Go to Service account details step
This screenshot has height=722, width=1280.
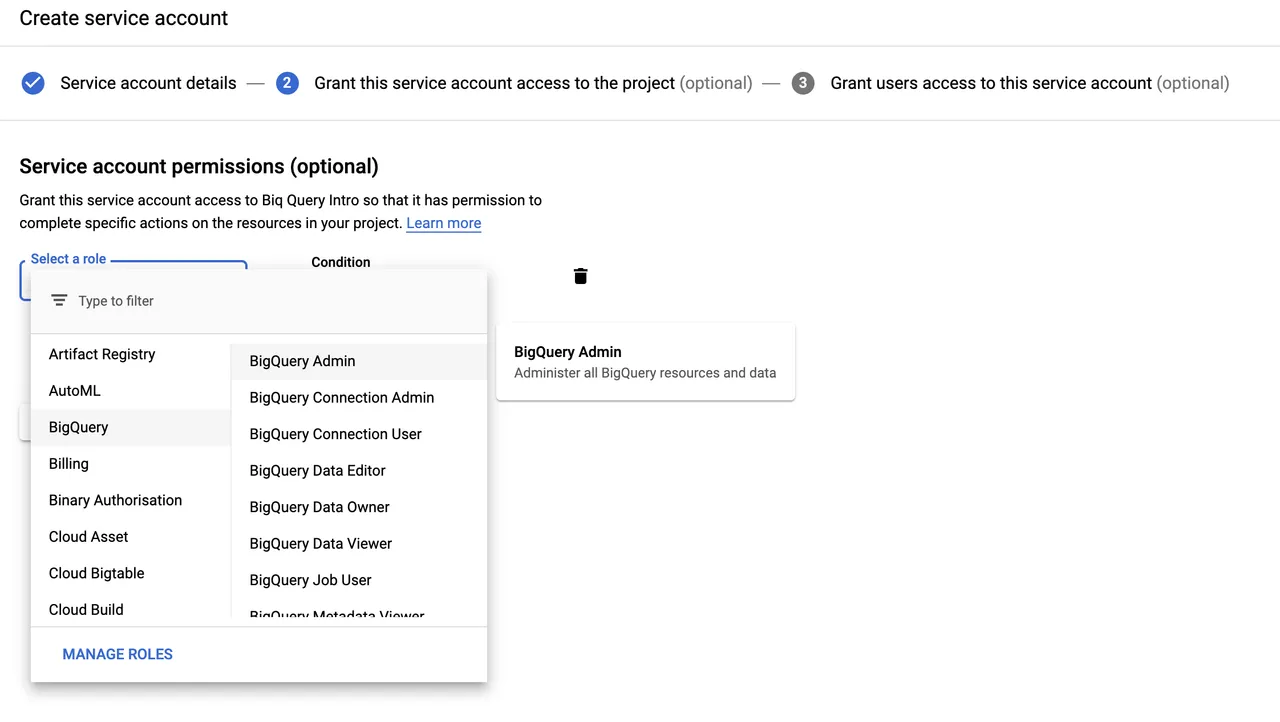coord(148,83)
